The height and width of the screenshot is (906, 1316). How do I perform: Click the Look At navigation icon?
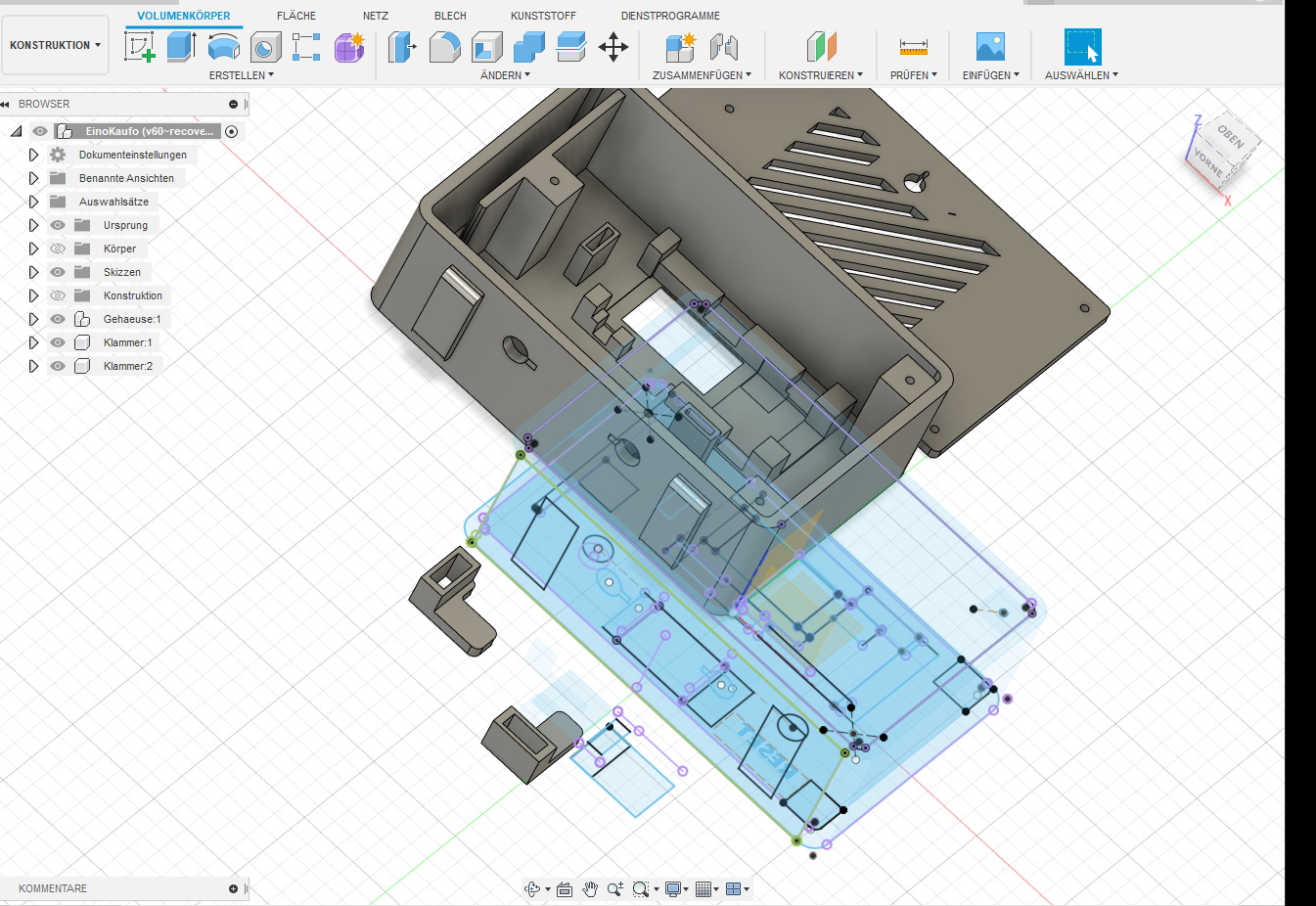point(563,888)
